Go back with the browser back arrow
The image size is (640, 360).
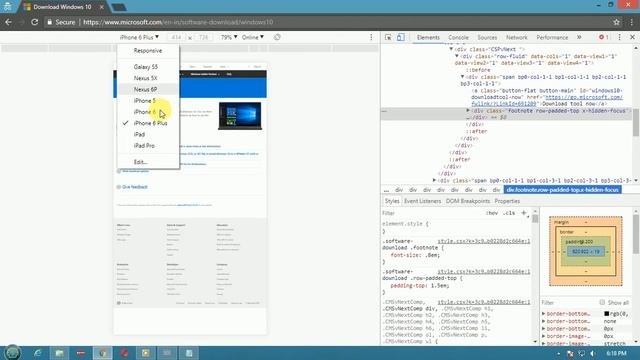(x=9, y=22)
